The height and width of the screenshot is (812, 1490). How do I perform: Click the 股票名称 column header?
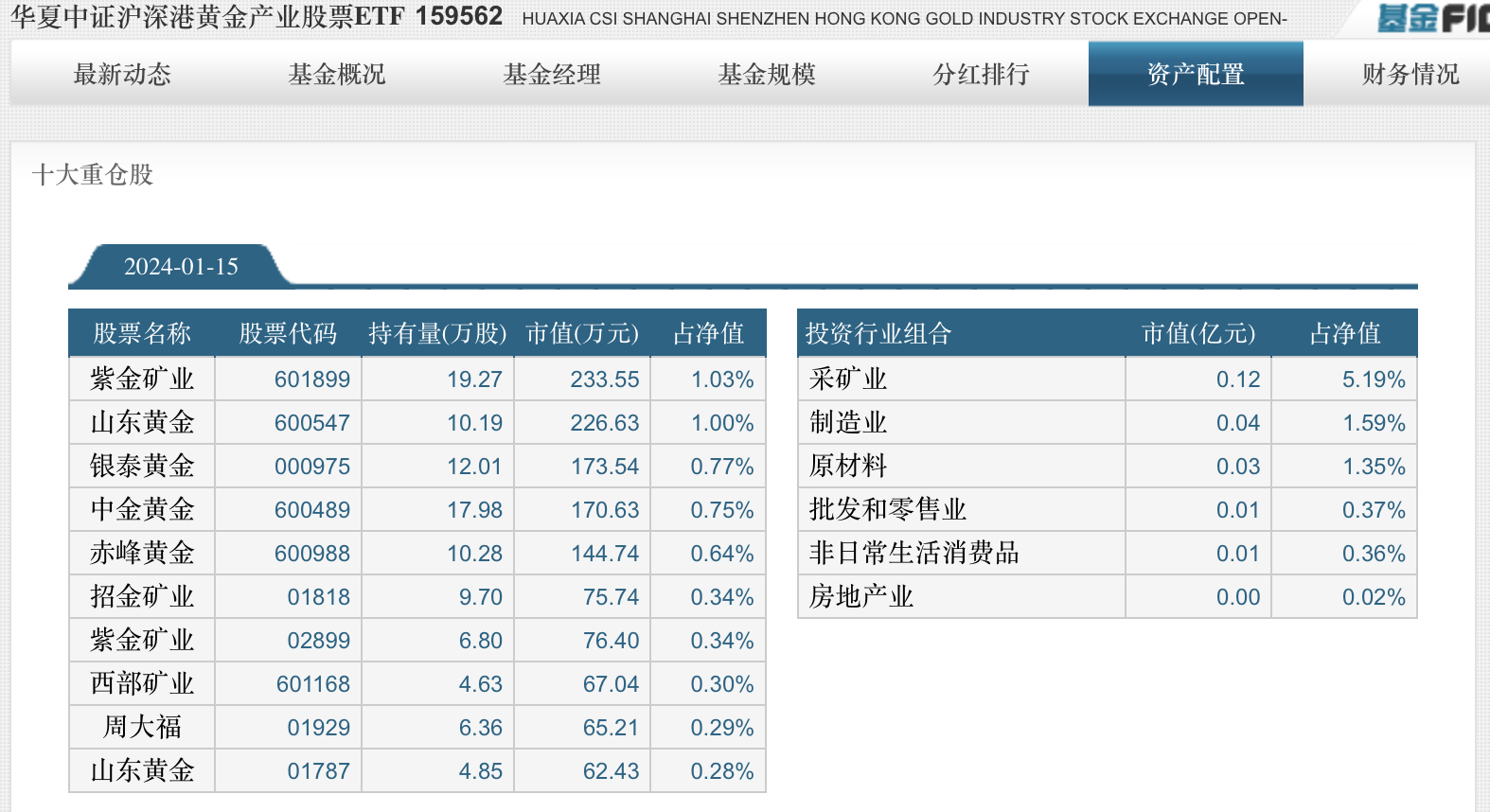142,333
